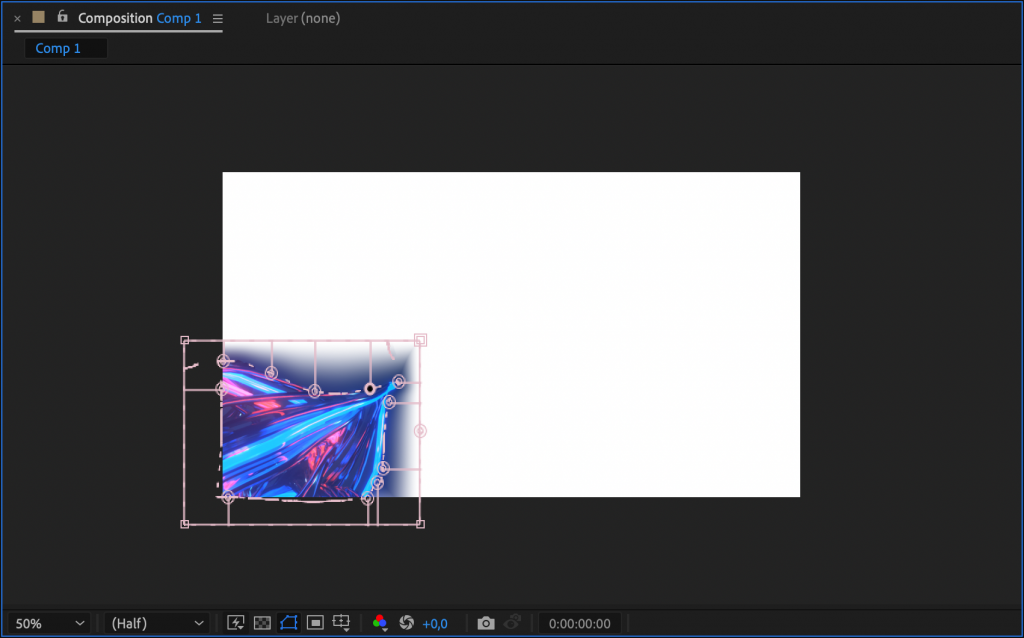Open Show Channel and Color Management settings
This screenshot has height=638, width=1024.
(379, 622)
